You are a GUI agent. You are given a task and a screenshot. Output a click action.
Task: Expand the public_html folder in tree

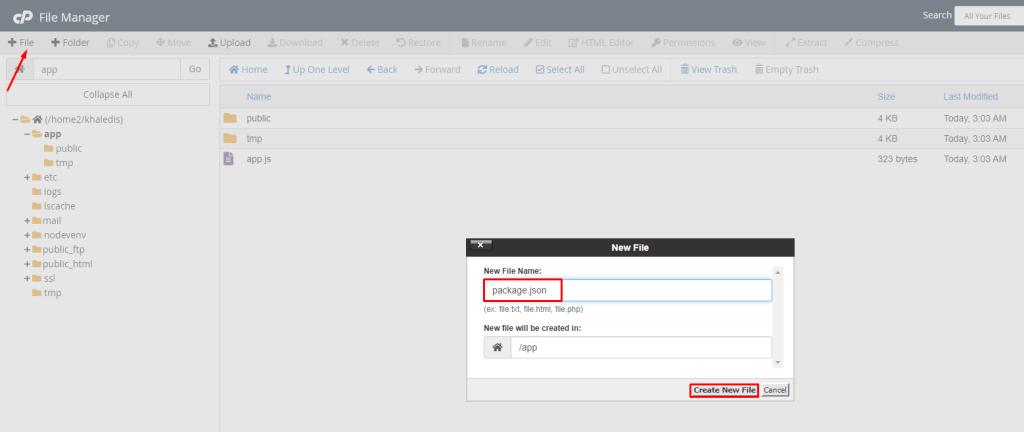pos(27,264)
